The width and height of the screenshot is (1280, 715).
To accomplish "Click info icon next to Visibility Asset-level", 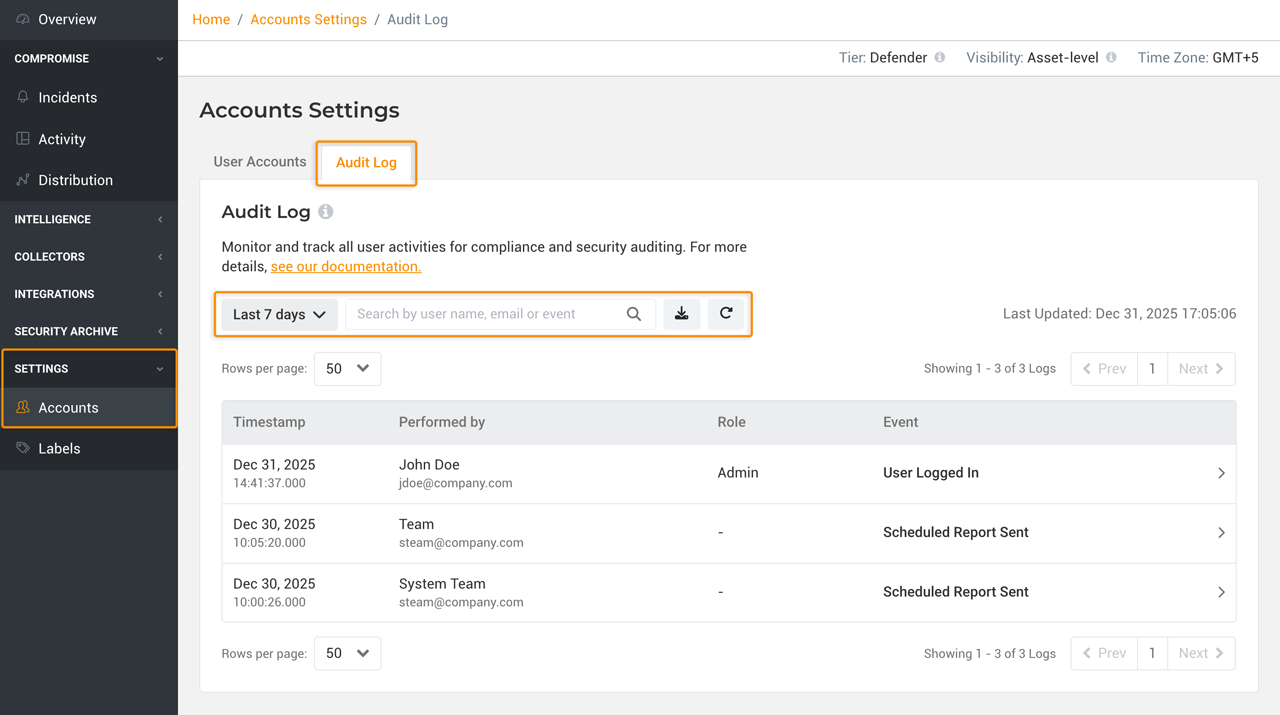I will (x=1111, y=58).
